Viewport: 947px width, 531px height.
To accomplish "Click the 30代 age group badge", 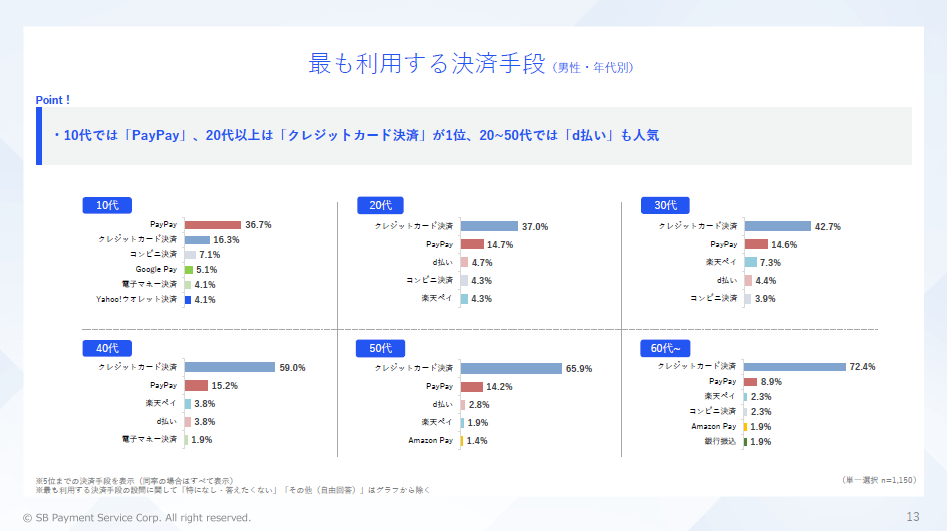I will click(x=666, y=205).
